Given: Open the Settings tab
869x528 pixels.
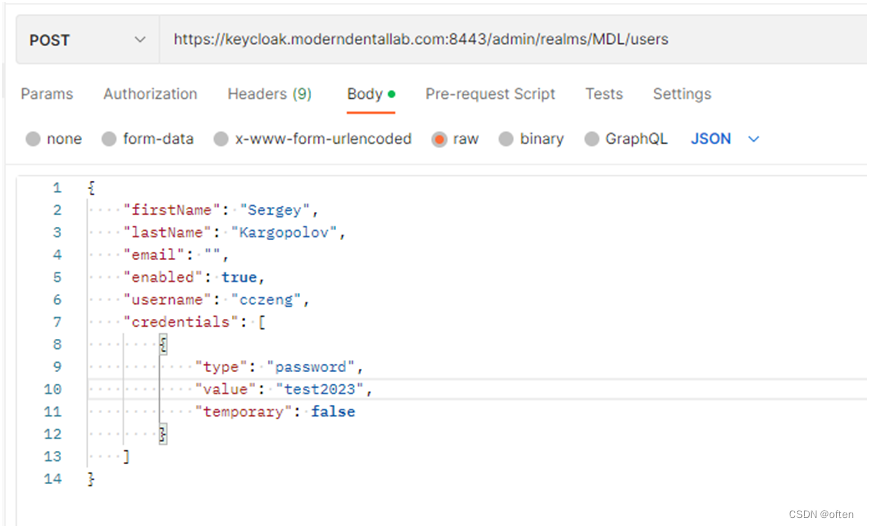Looking at the screenshot, I should (x=682, y=94).
